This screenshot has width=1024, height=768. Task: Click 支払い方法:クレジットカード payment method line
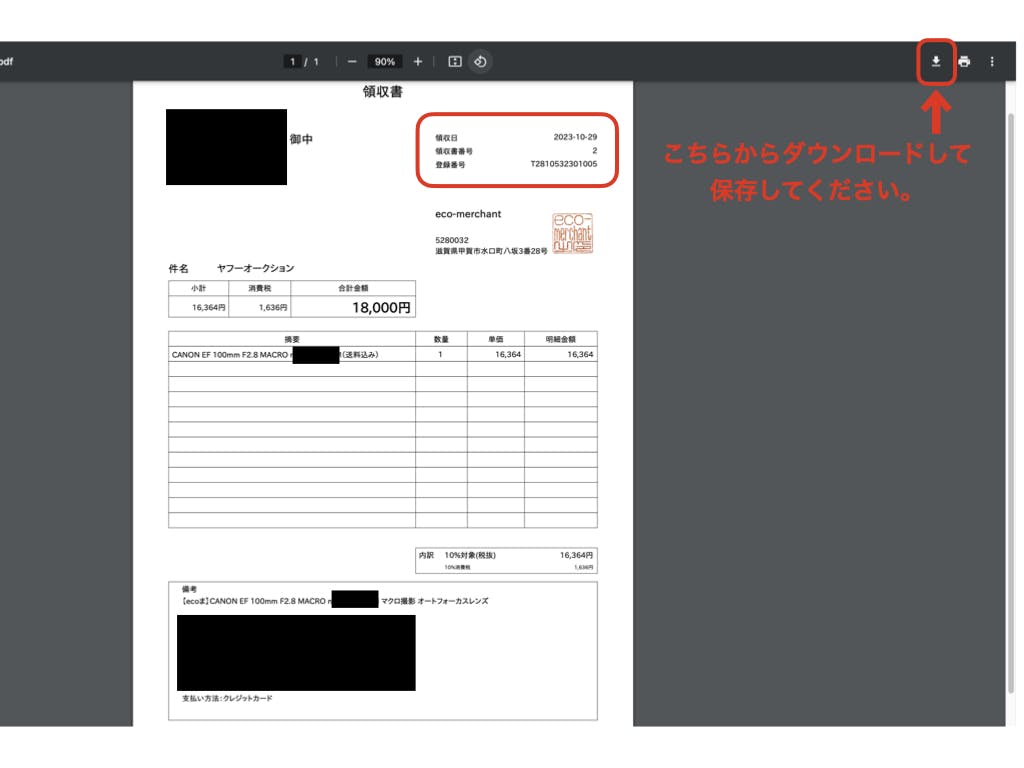[227, 698]
